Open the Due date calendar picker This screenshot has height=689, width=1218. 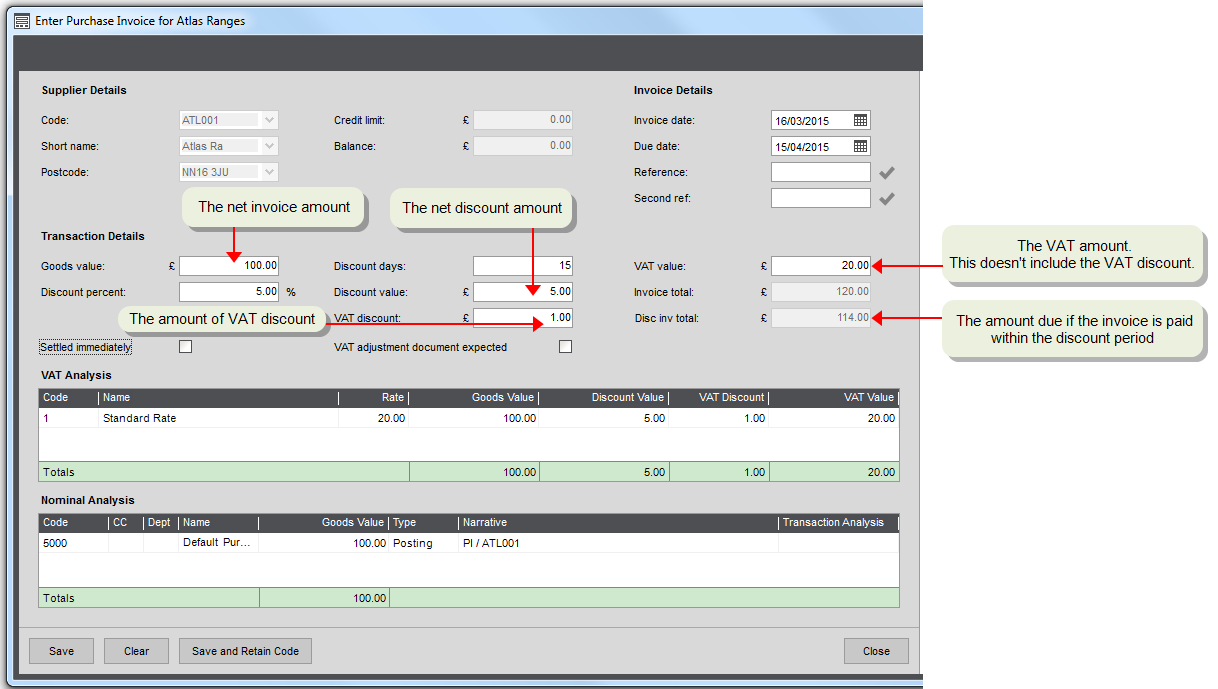coord(860,146)
